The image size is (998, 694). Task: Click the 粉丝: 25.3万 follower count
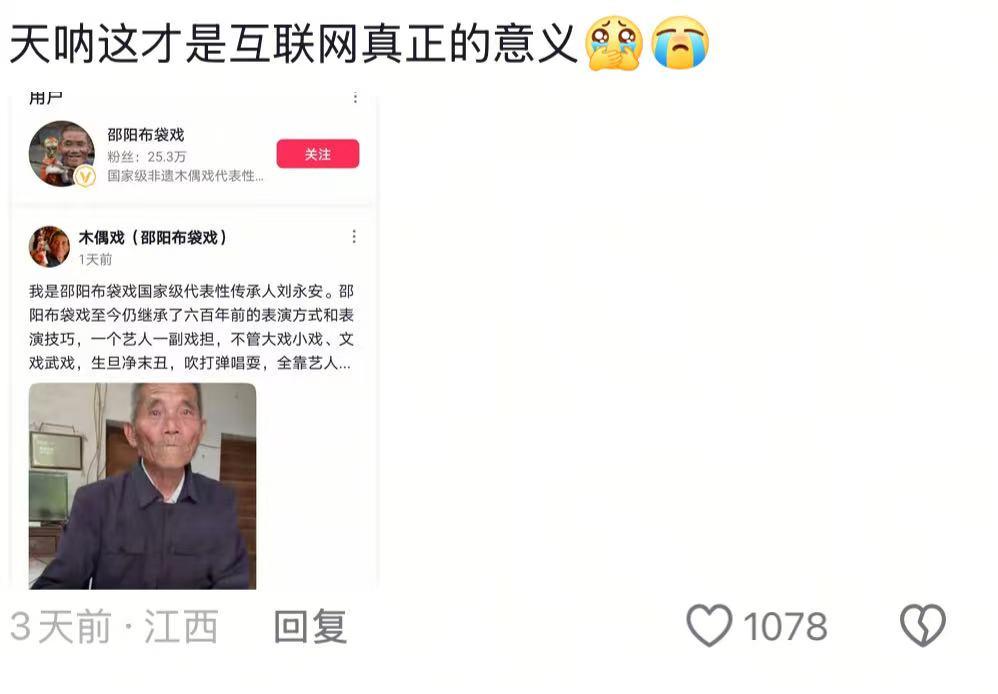point(146,157)
